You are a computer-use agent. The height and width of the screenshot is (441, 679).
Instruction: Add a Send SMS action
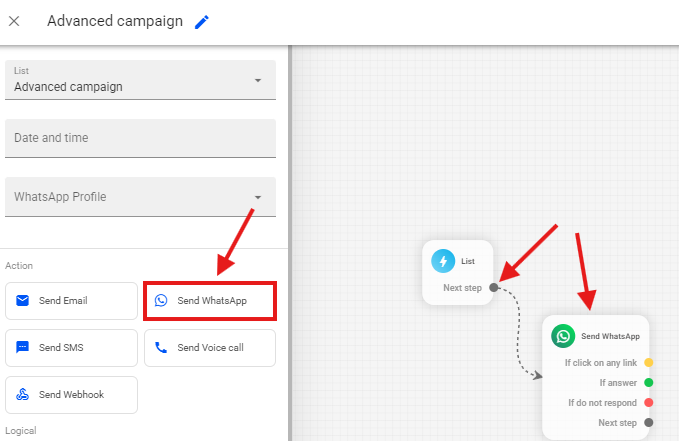pyautogui.click(x=71, y=348)
